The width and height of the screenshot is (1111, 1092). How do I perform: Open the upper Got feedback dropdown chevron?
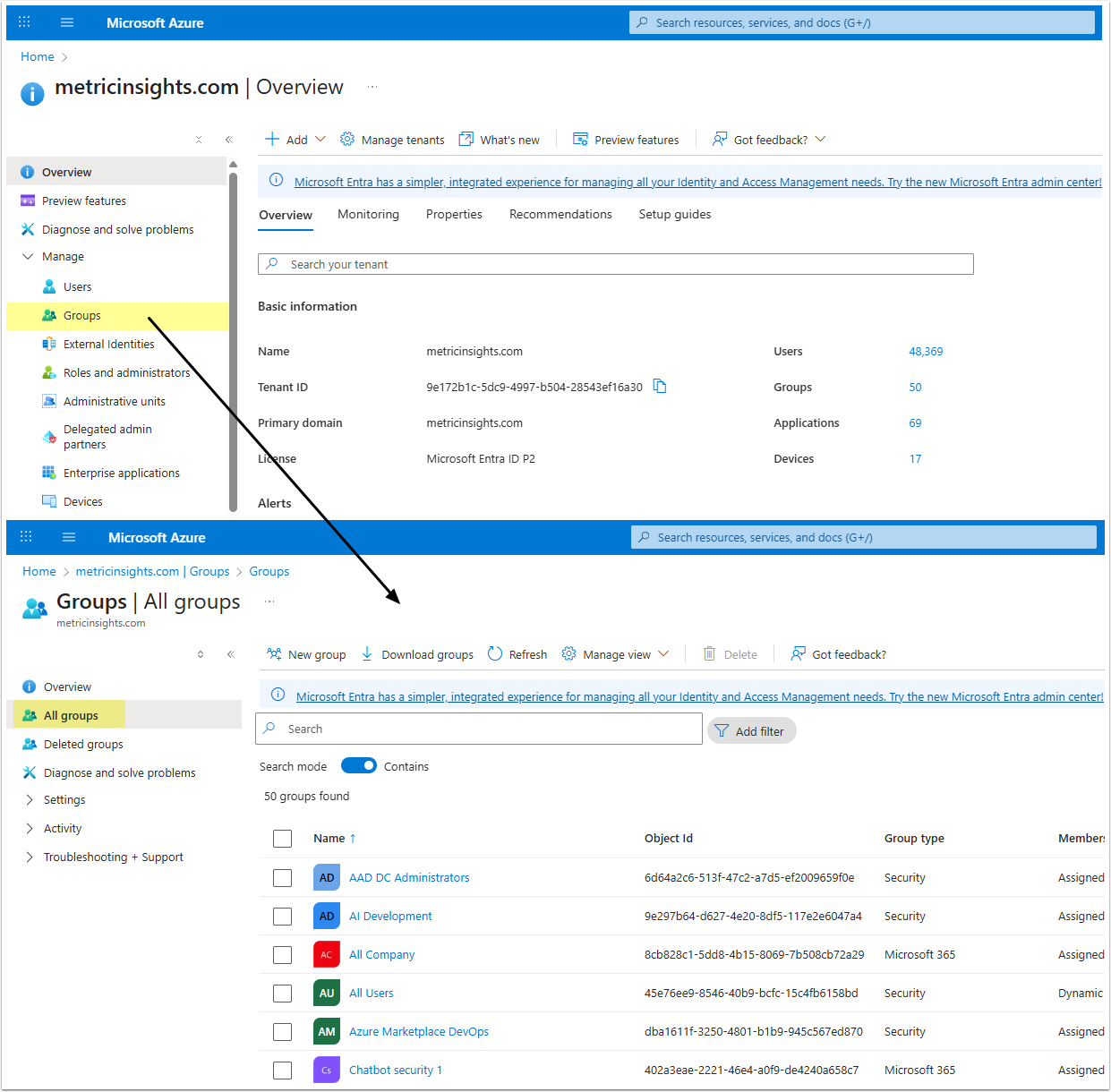click(x=821, y=140)
